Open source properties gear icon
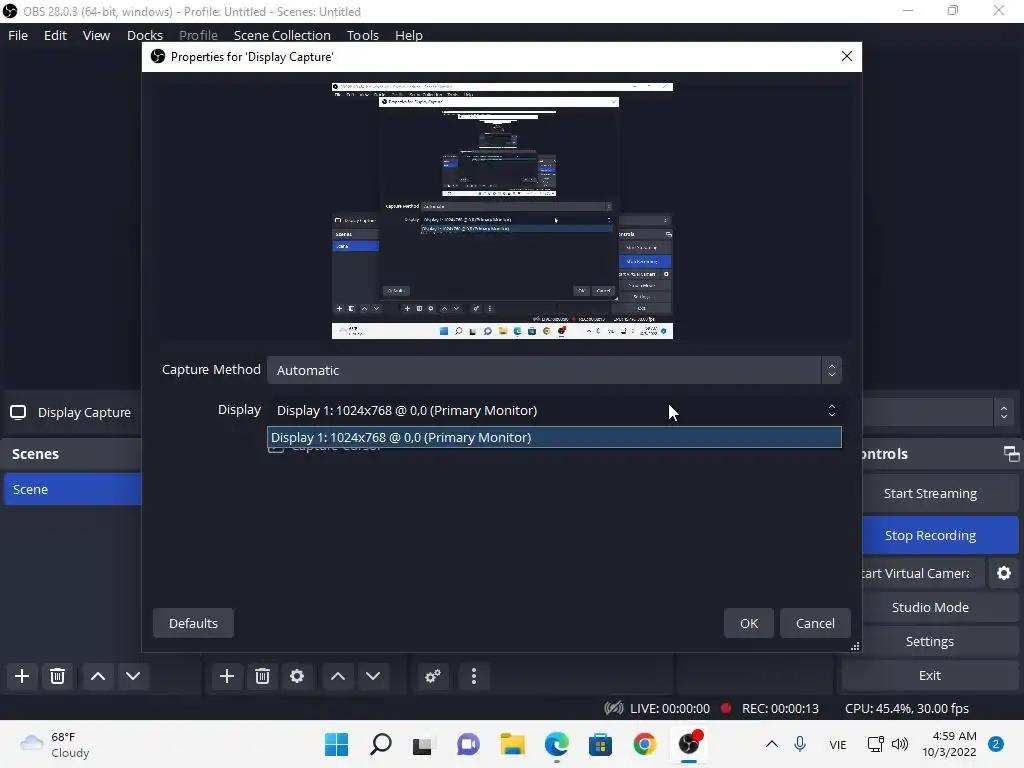 (x=297, y=676)
